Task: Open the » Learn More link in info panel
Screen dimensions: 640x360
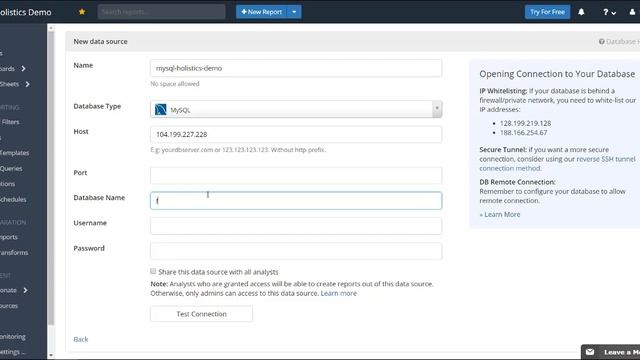Action: (500, 214)
